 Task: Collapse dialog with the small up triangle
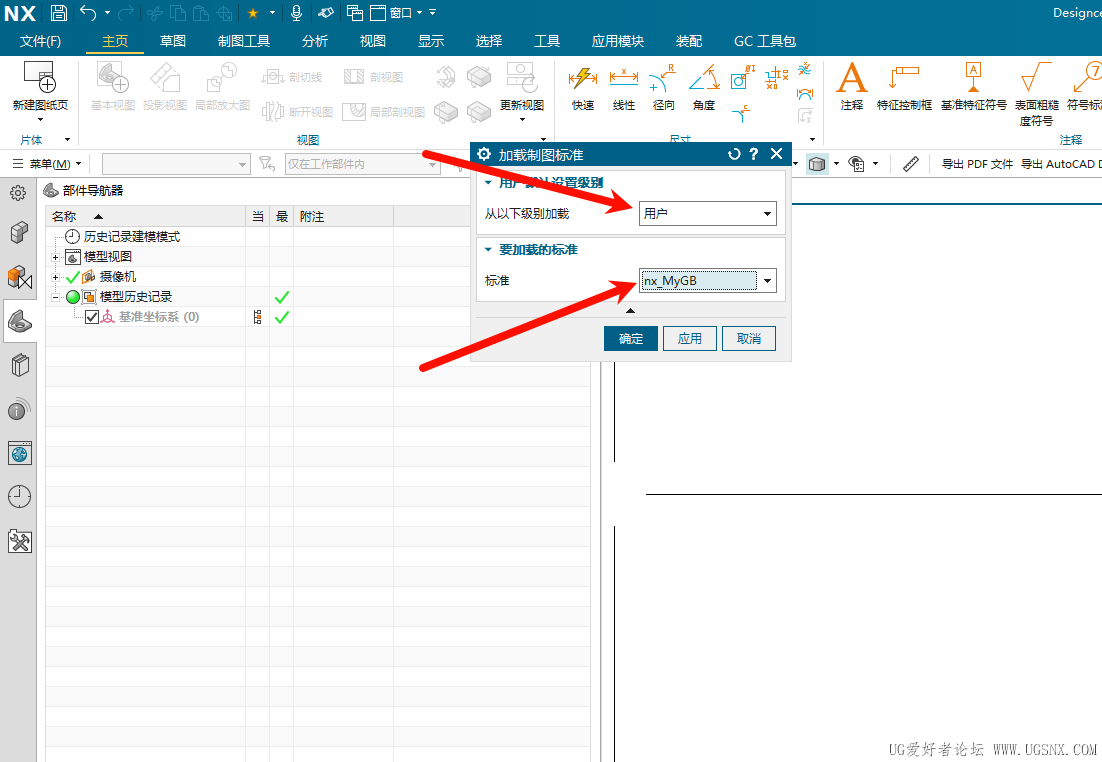pyautogui.click(x=630, y=311)
